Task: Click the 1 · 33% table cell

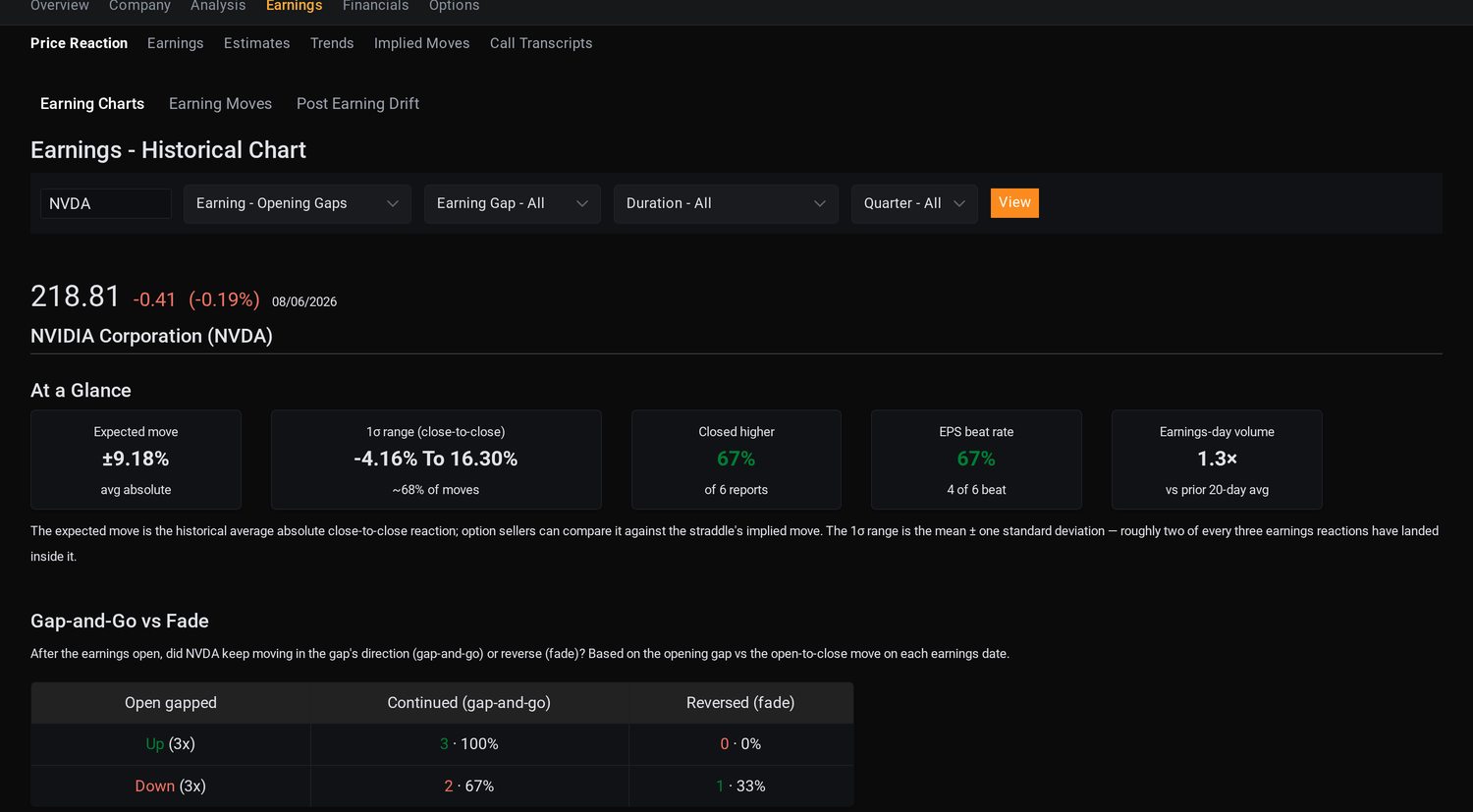Action: [740, 786]
